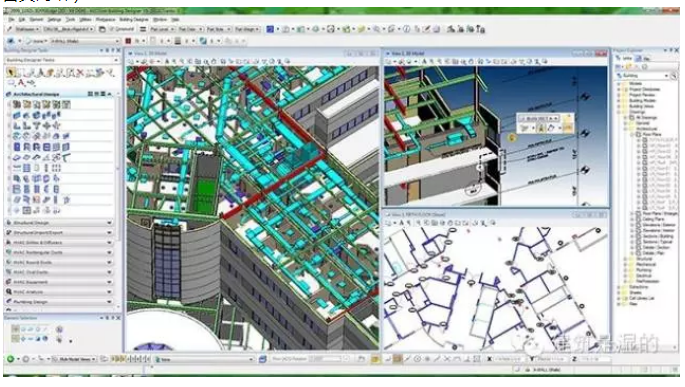Open the Building Designer Tasks dropdown
Image resolution: width=685 pixels, height=387 pixels.
tap(62, 60)
